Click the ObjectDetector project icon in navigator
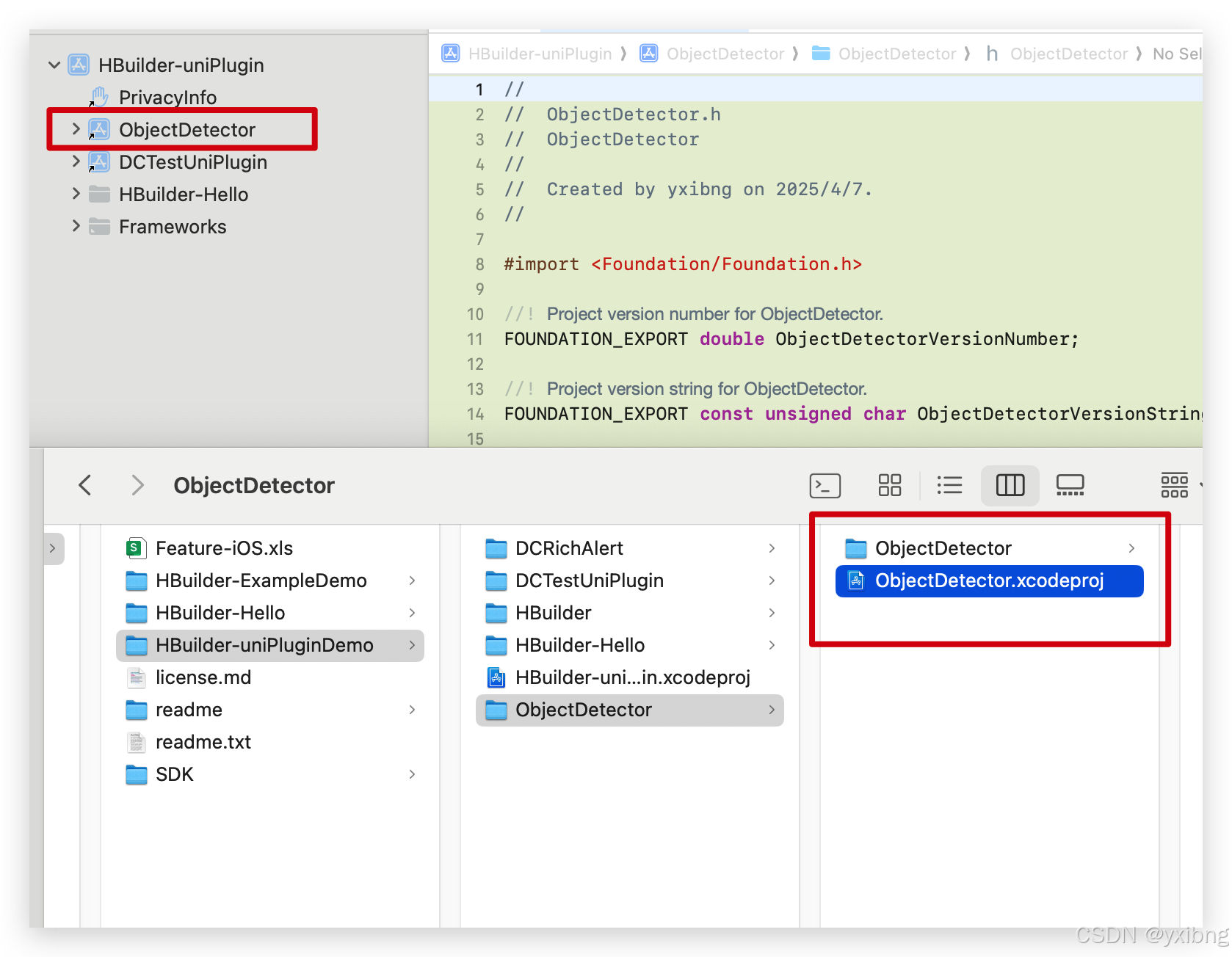The height and width of the screenshot is (957, 1232). 99,129
